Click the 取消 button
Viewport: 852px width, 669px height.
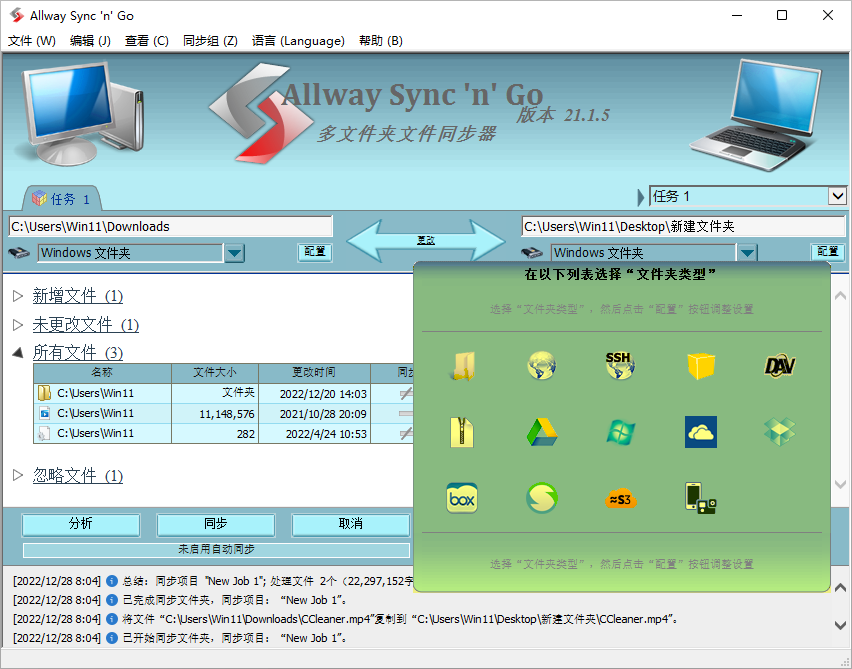pos(350,524)
